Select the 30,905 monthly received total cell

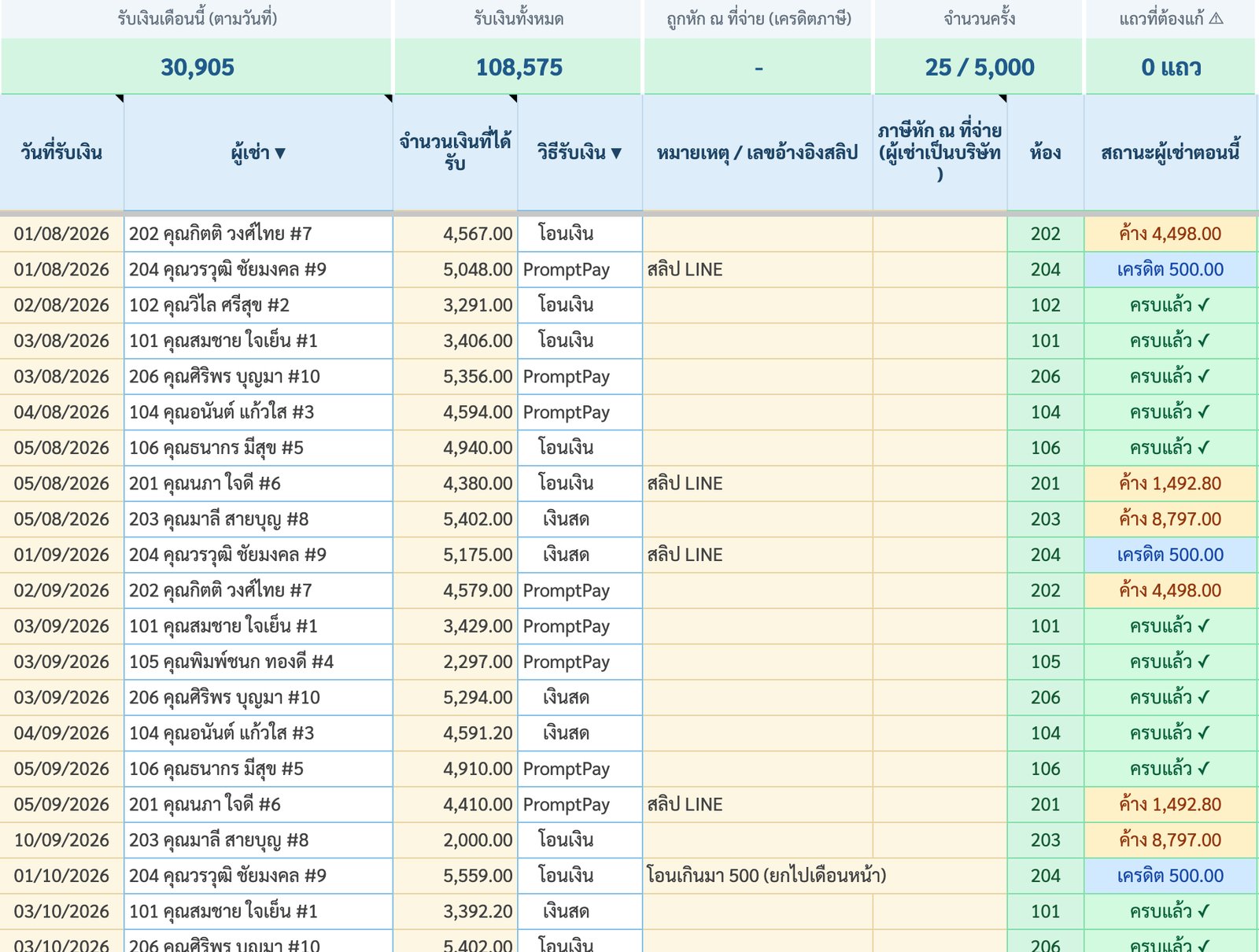pyautogui.click(x=197, y=67)
